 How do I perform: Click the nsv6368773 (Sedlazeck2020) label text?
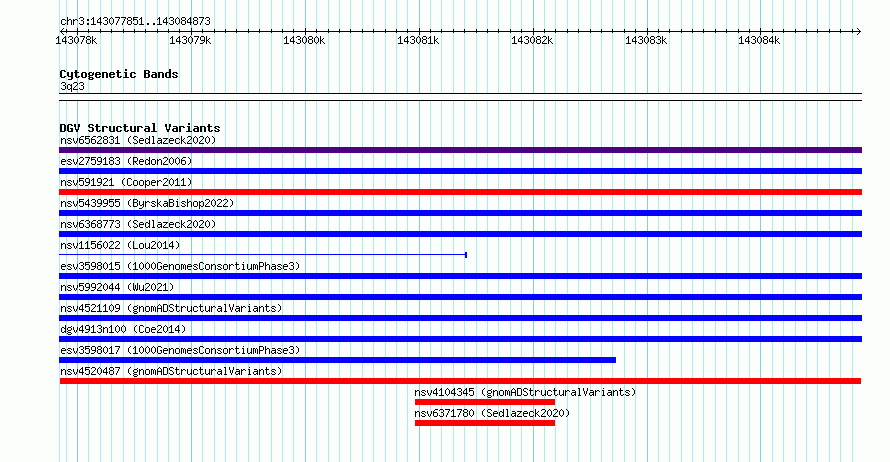(138, 224)
